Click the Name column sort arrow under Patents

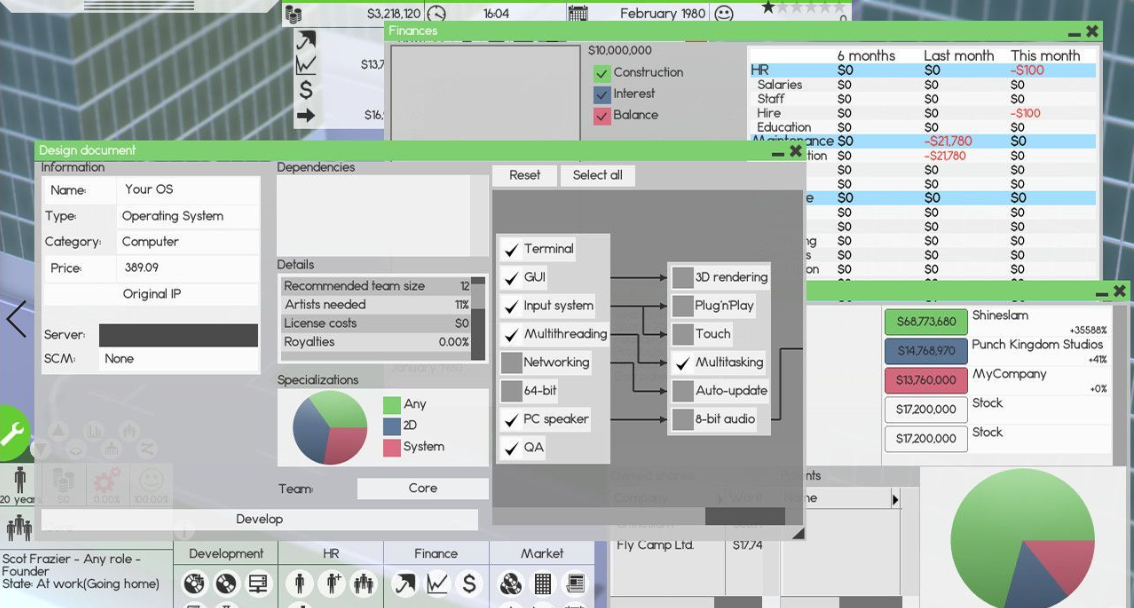pyautogui.click(x=895, y=499)
